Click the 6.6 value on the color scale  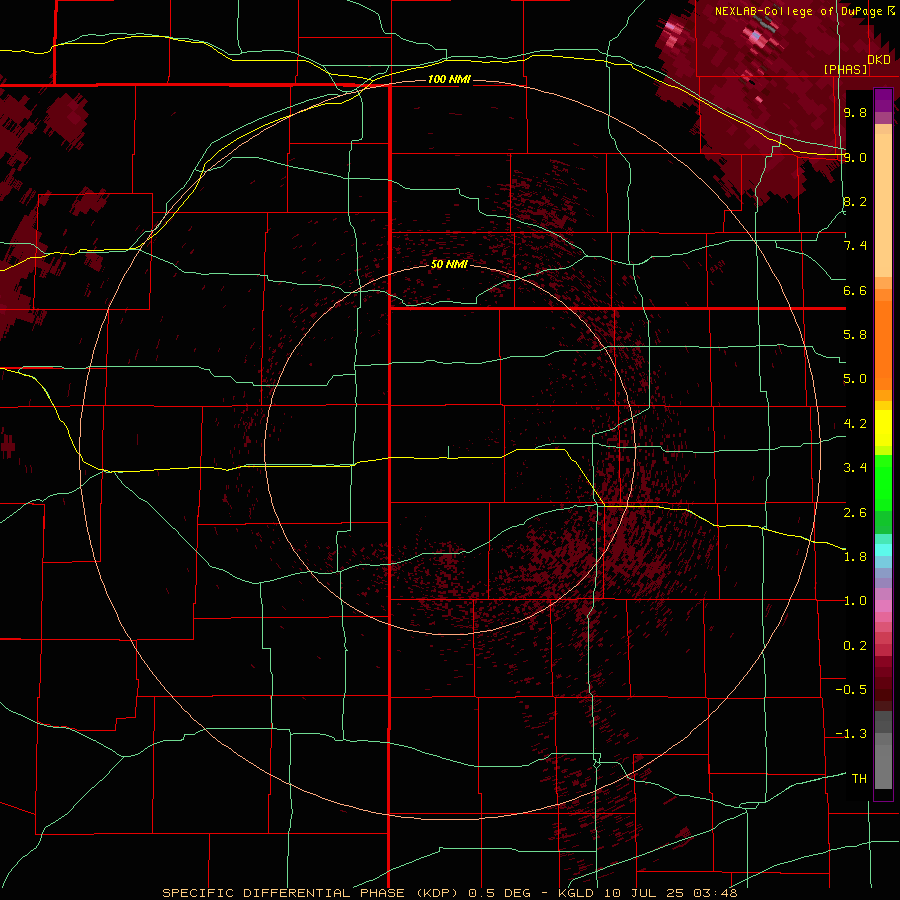[855, 290]
